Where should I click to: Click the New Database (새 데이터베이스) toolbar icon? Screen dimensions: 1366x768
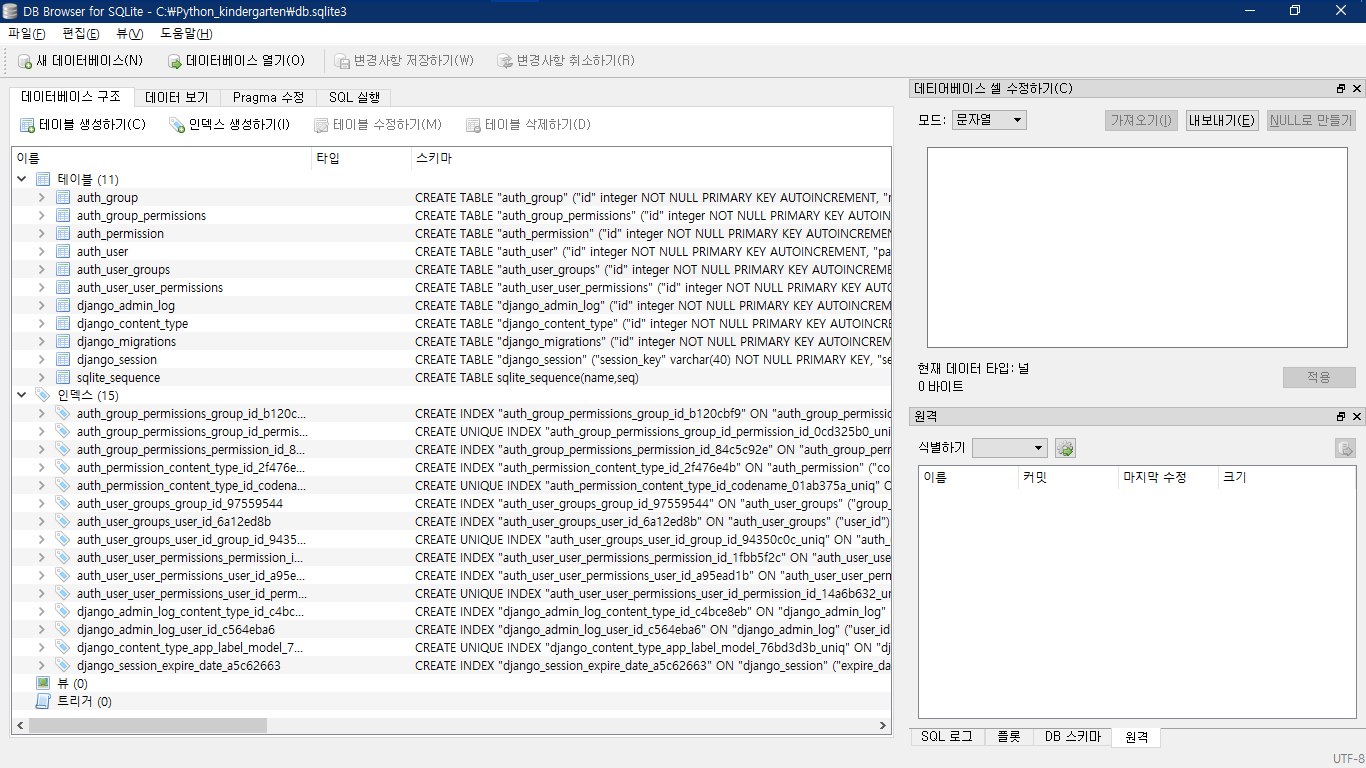25,61
